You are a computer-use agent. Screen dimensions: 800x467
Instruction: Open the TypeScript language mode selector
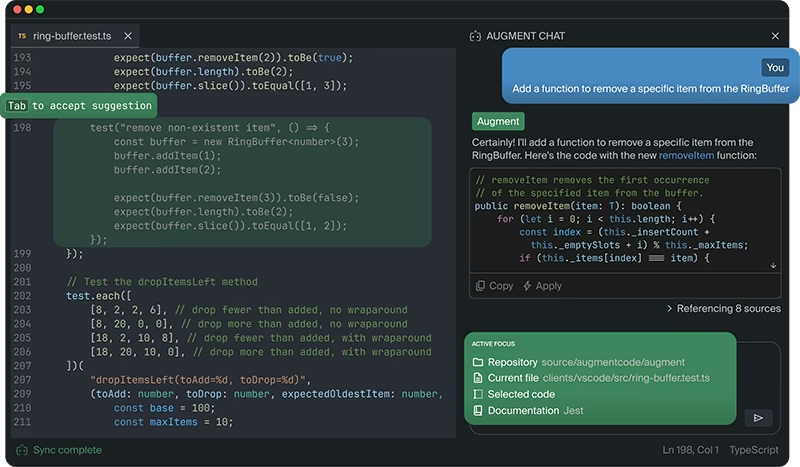pyautogui.click(x=754, y=450)
